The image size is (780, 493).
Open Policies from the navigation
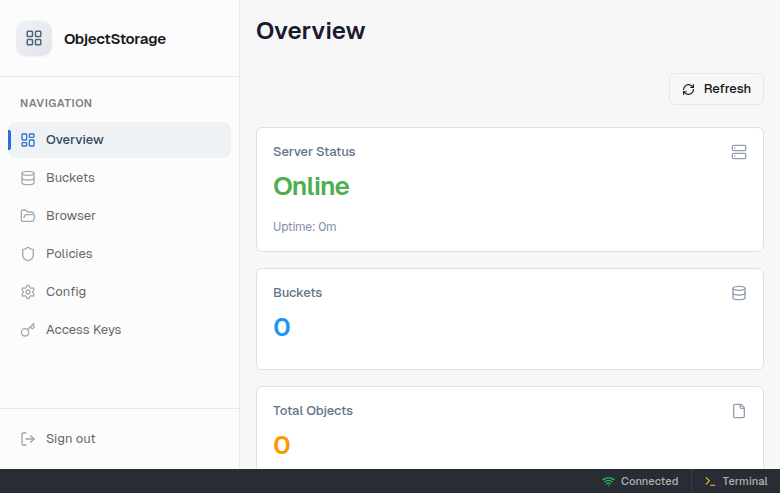point(69,254)
